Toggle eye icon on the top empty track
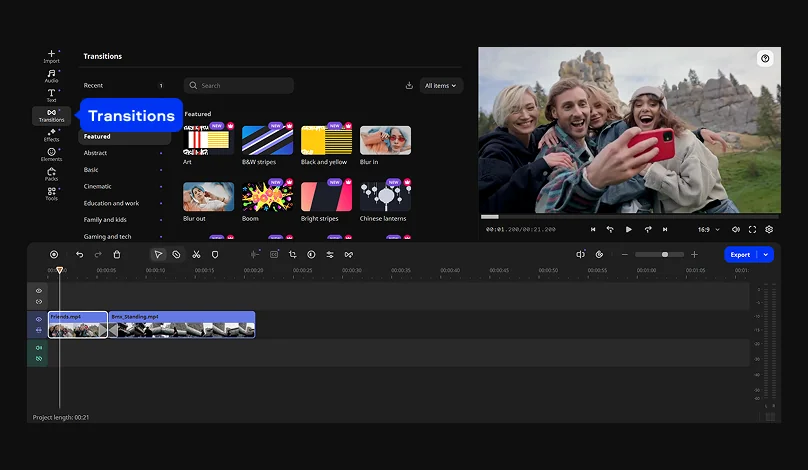This screenshot has height=470, width=808. pyautogui.click(x=39, y=291)
